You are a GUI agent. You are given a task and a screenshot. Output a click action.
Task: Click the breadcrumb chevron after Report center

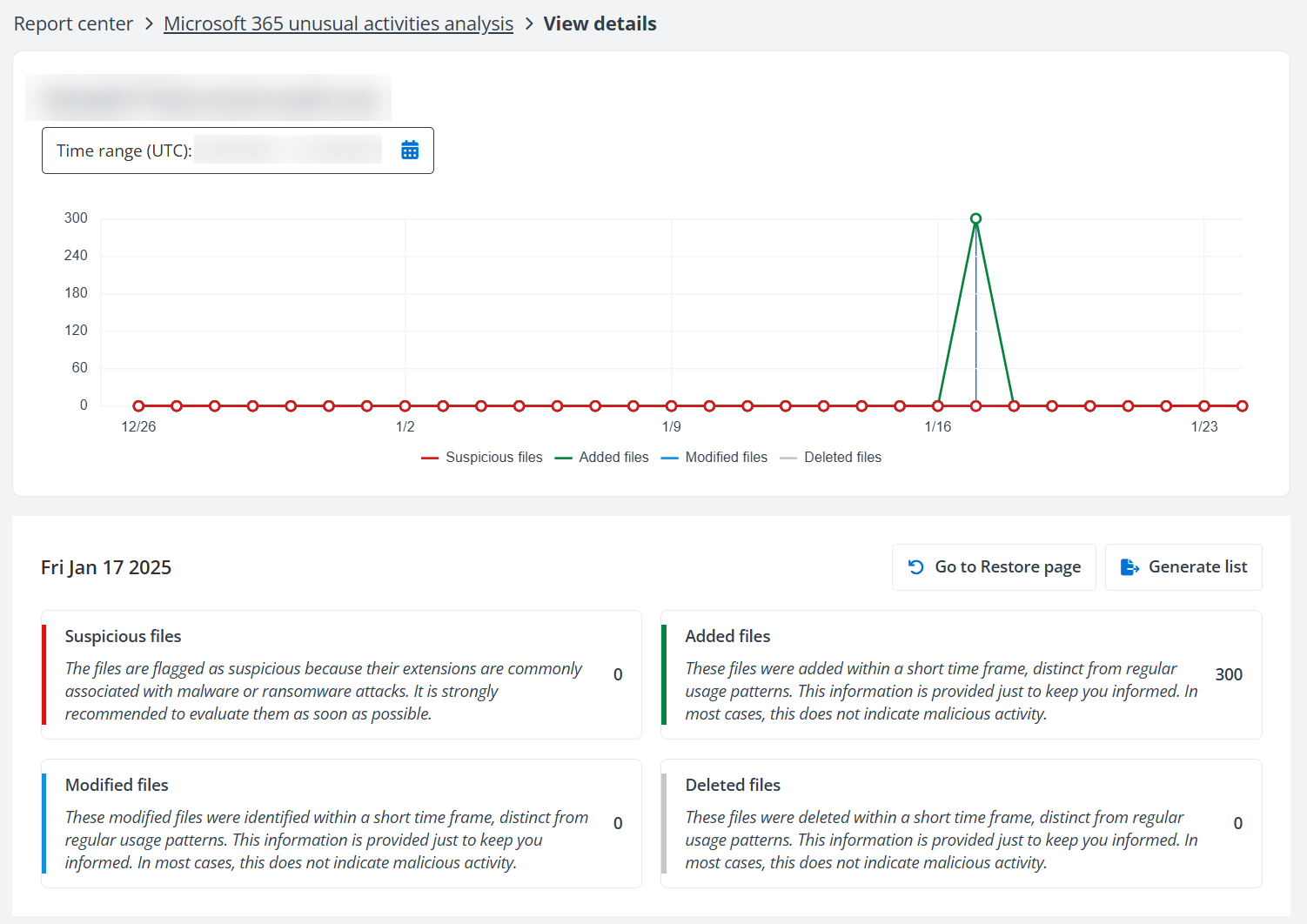pyautogui.click(x=148, y=24)
